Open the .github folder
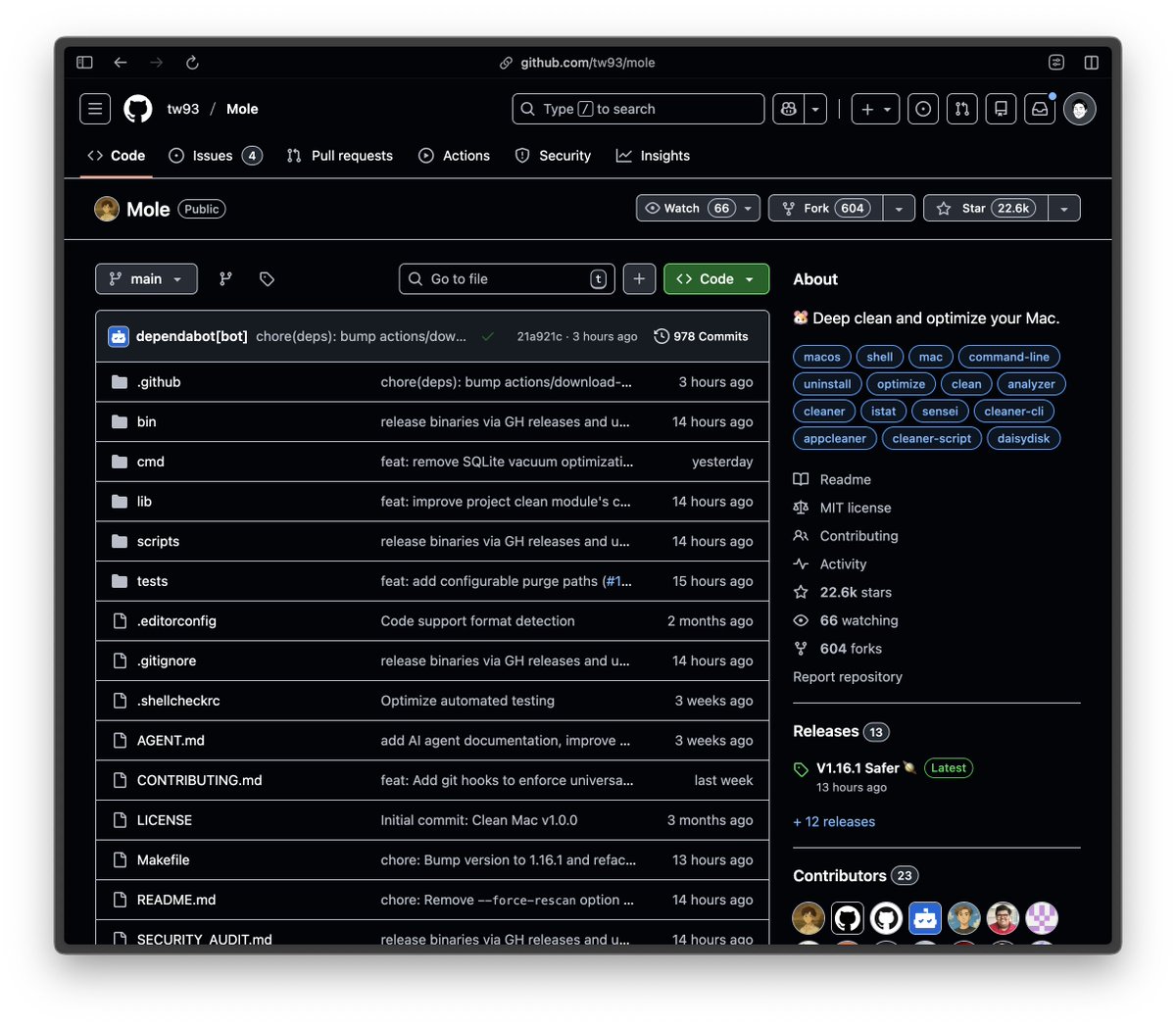The width and height of the screenshot is (1176, 1026). tap(159, 382)
